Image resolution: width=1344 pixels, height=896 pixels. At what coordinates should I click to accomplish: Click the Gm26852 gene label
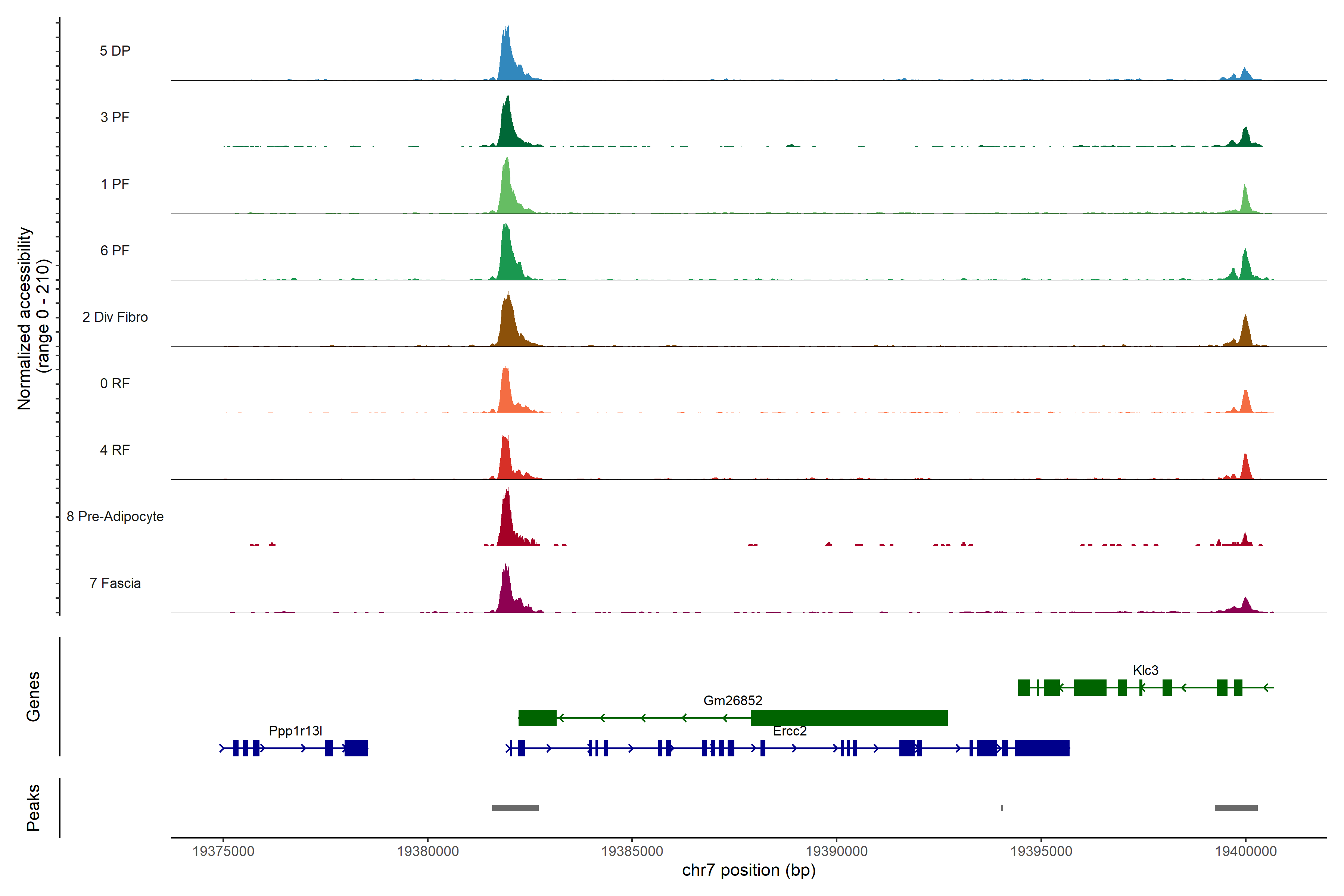click(732, 701)
